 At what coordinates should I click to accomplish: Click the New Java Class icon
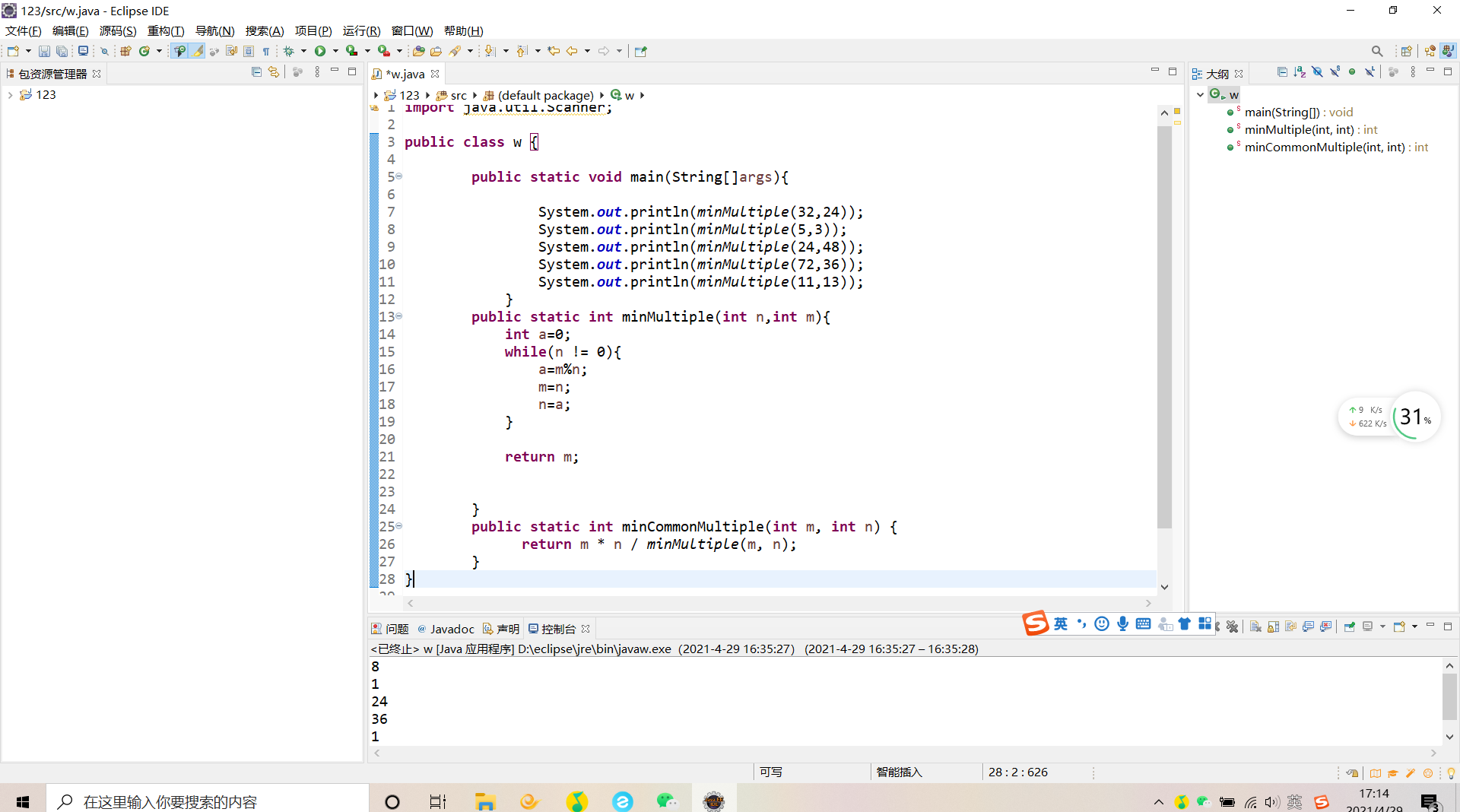point(144,51)
